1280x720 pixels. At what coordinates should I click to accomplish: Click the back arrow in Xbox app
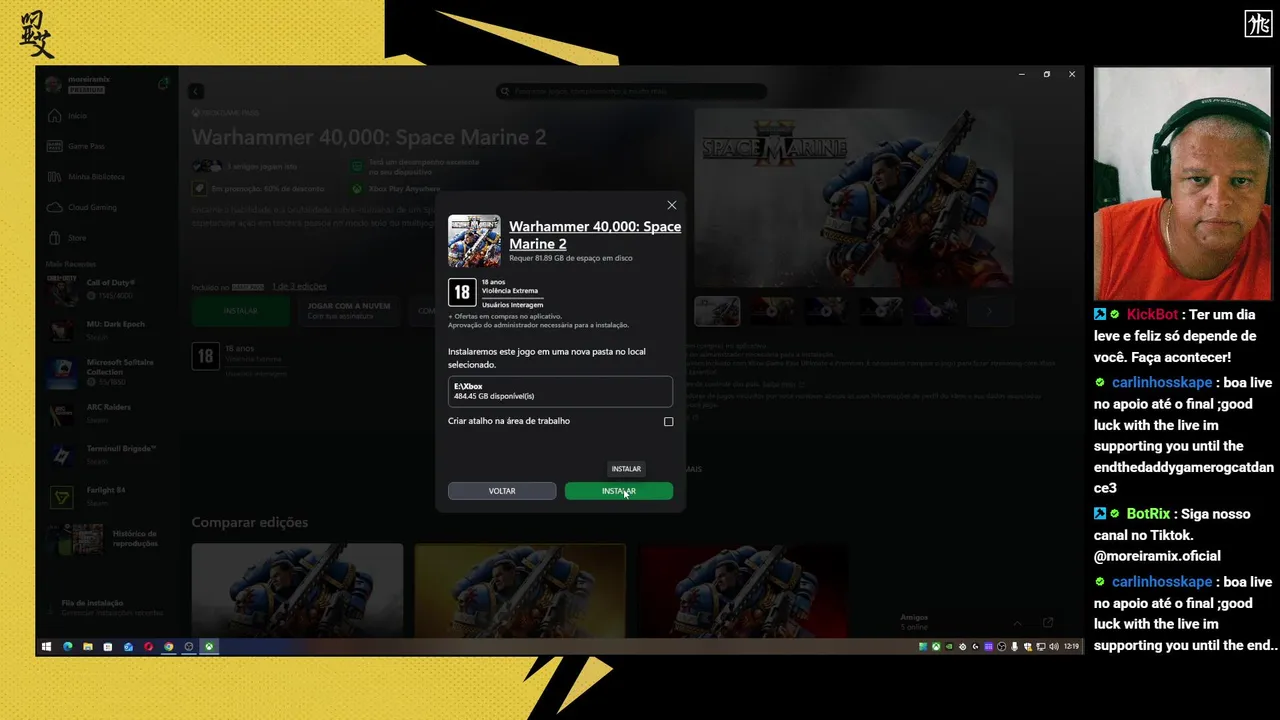pyautogui.click(x=196, y=91)
